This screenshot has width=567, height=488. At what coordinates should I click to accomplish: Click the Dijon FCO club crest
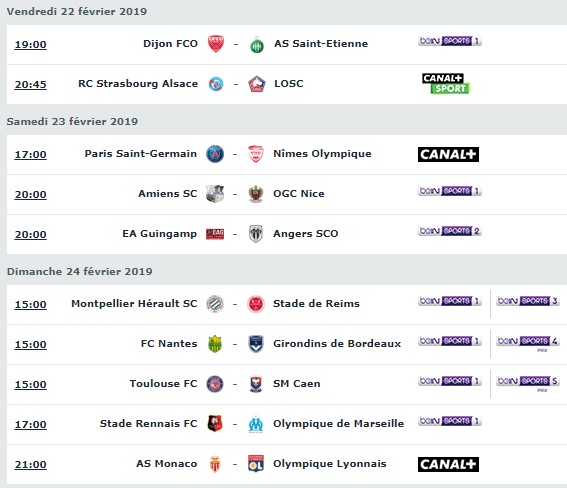click(216, 44)
